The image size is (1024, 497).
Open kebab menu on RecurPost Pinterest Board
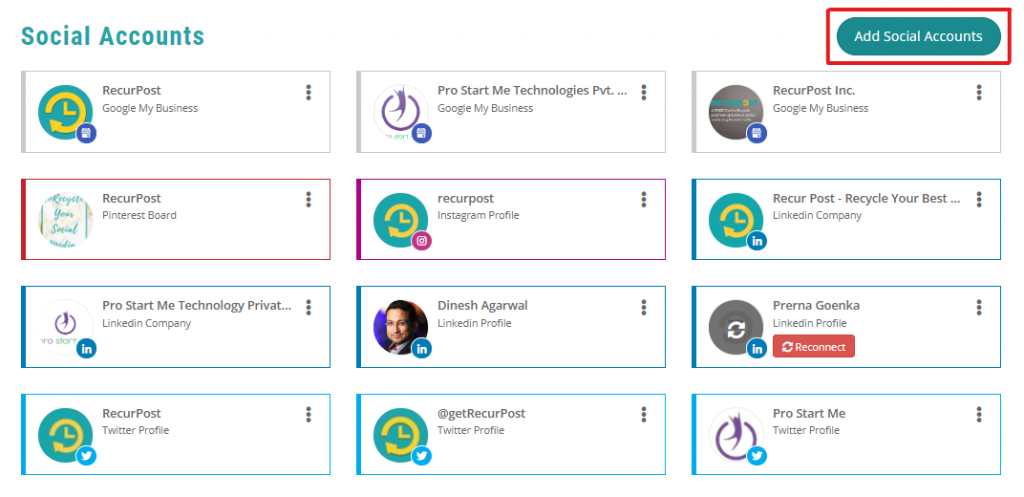pyautogui.click(x=309, y=199)
